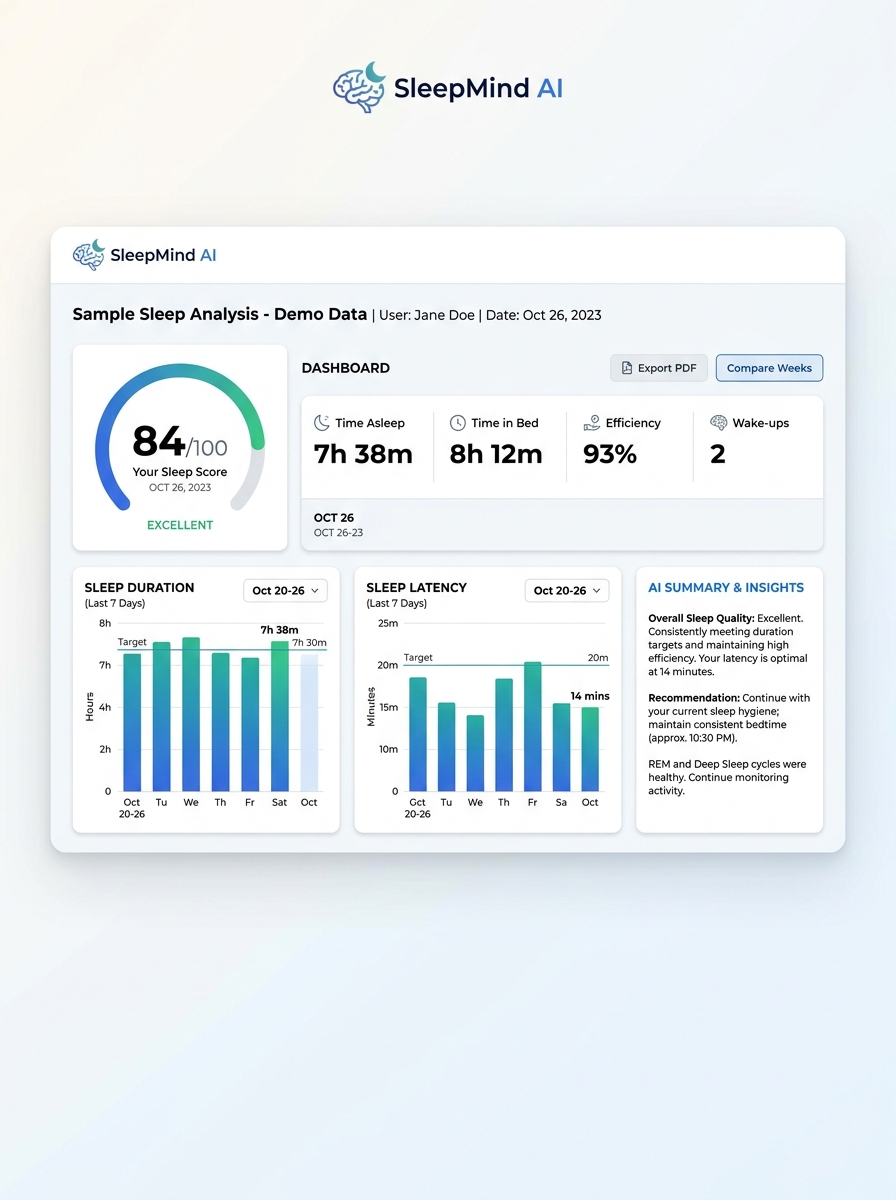Click the moon icon next to Time Asleep

click(x=322, y=423)
